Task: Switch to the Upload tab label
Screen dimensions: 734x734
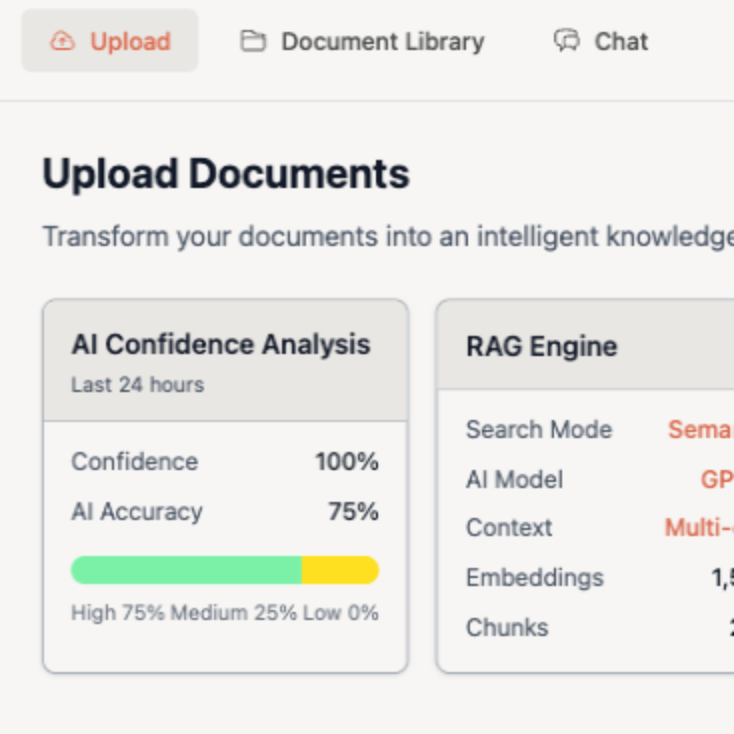Action: [130, 42]
